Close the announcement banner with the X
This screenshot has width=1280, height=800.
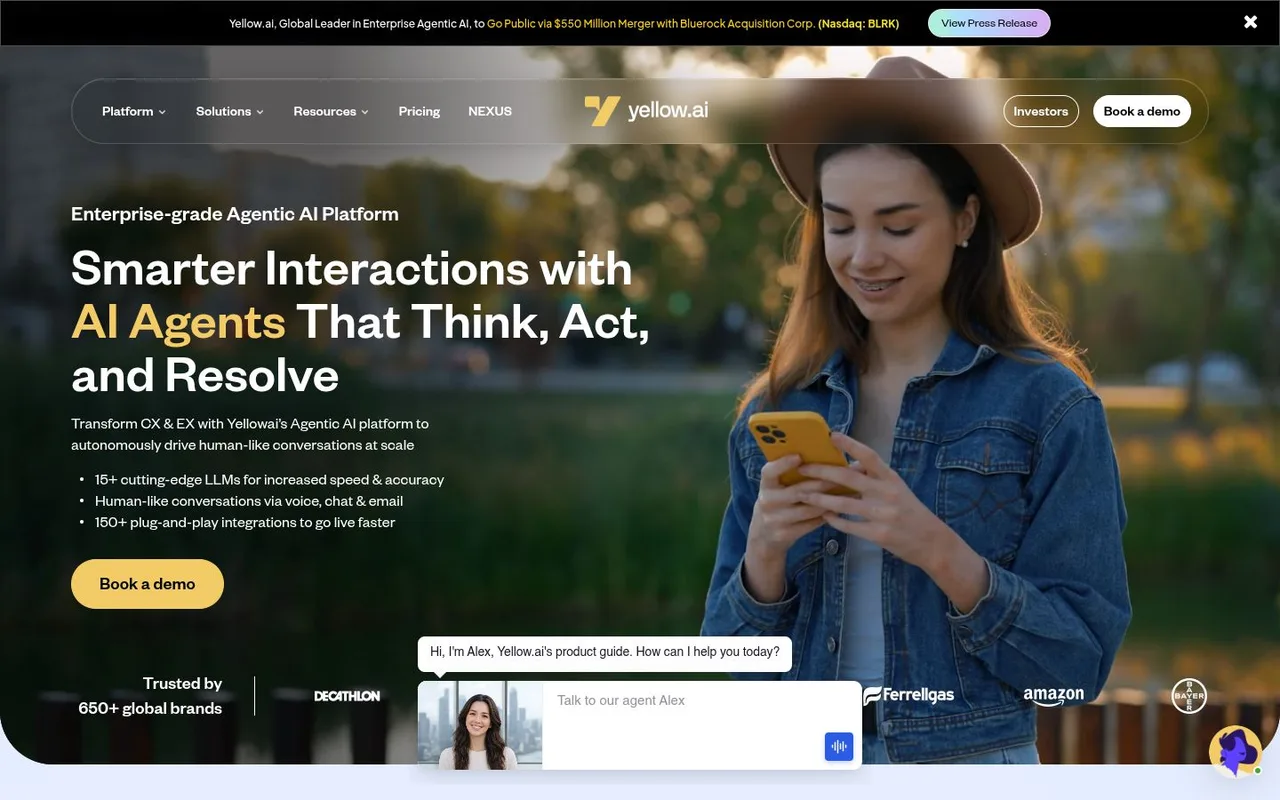coord(1250,22)
